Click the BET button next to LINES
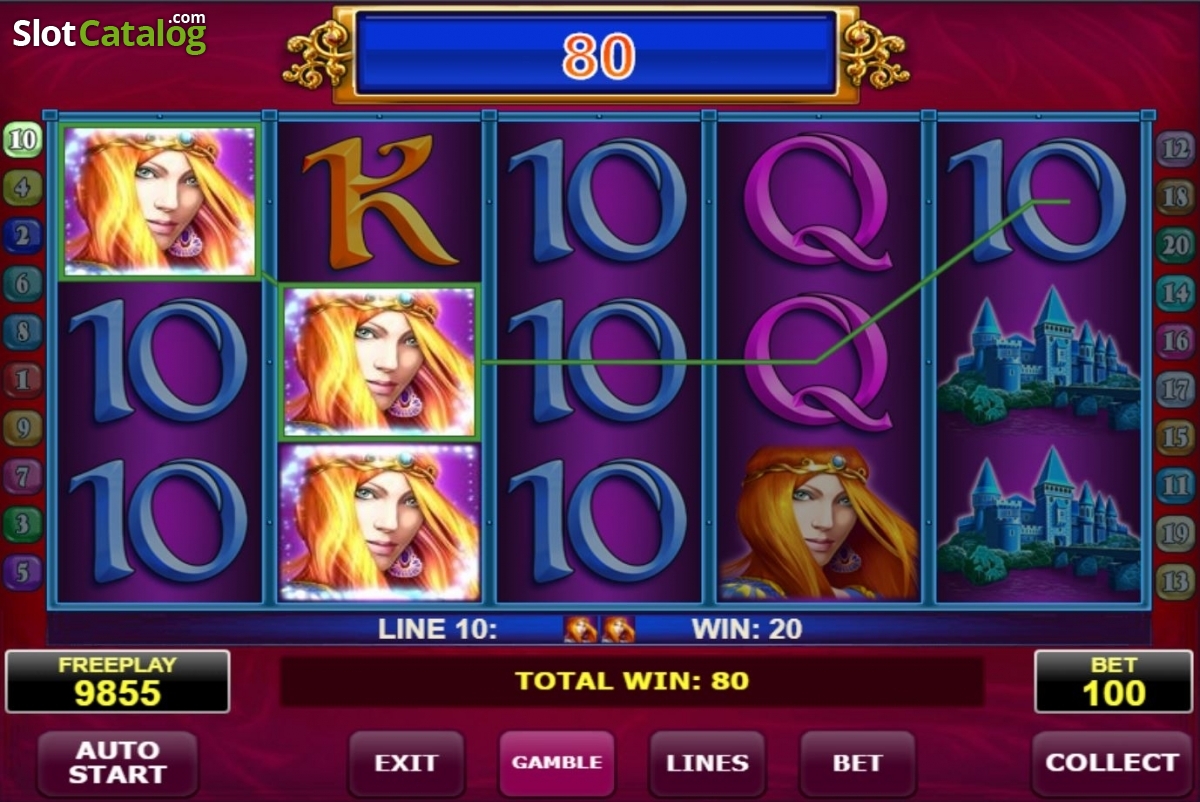Viewport: 1200px width, 802px height. pyautogui.click(x=858, y=763)
